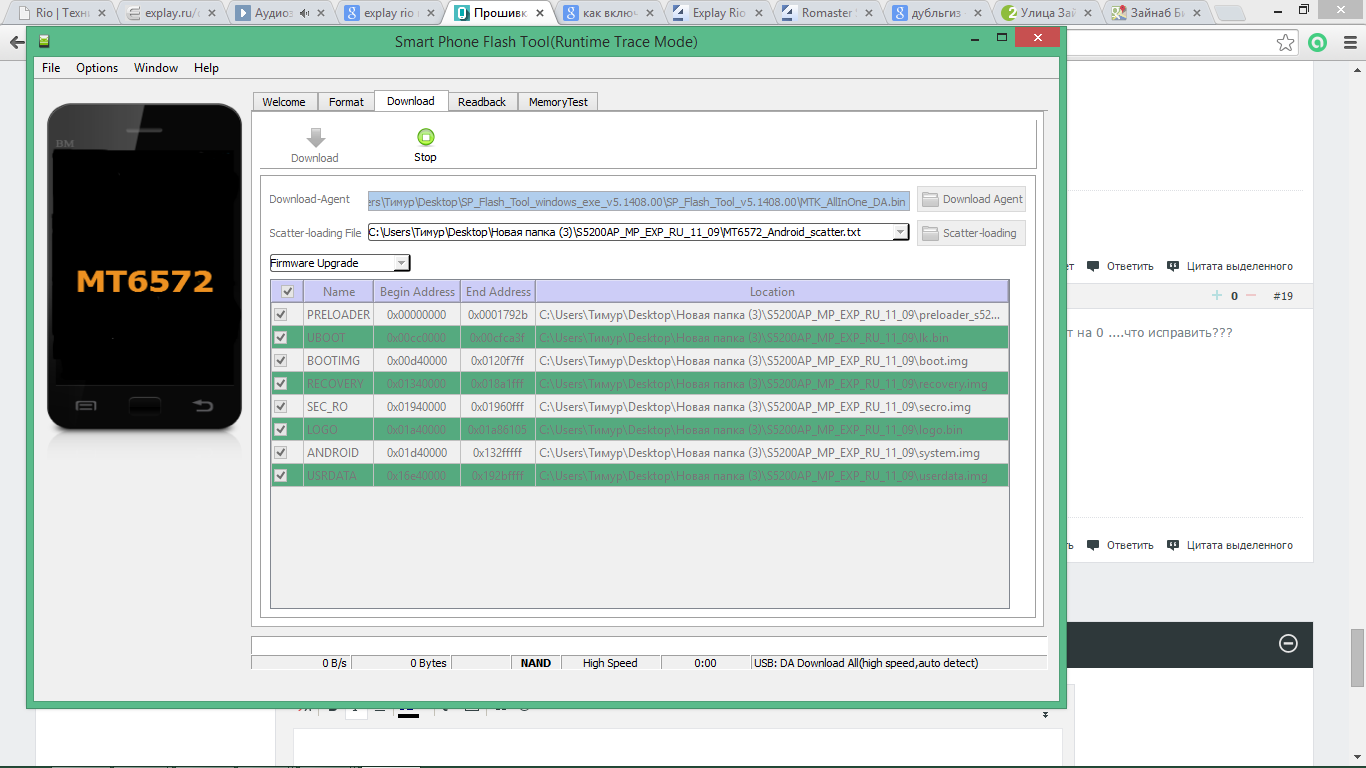This screenshot has height=768, width=1366.
Task: Switch to the Readback tab
Action: (x=482, y=102)
